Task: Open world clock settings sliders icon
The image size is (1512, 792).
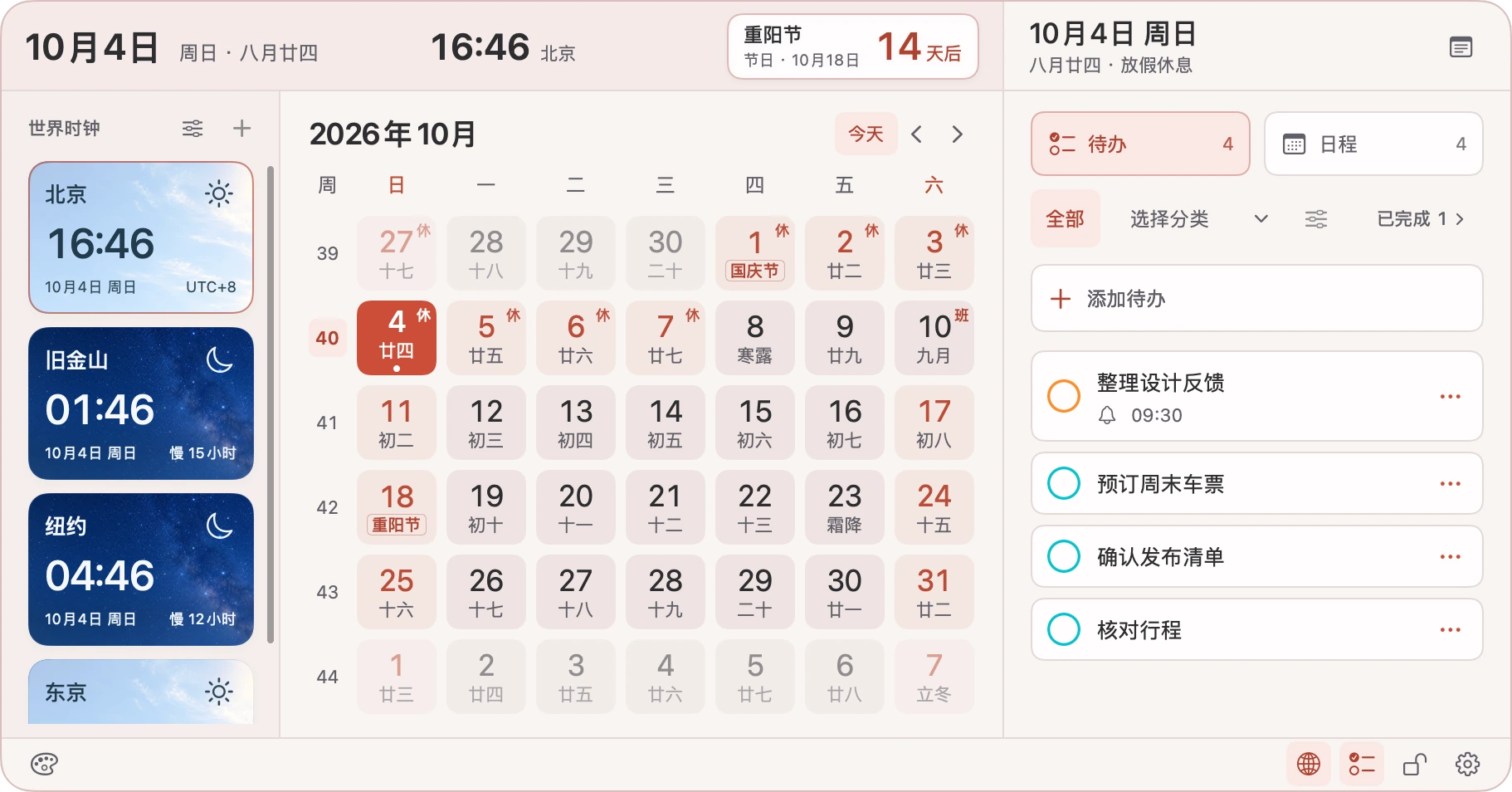Action: pos(193,129)
